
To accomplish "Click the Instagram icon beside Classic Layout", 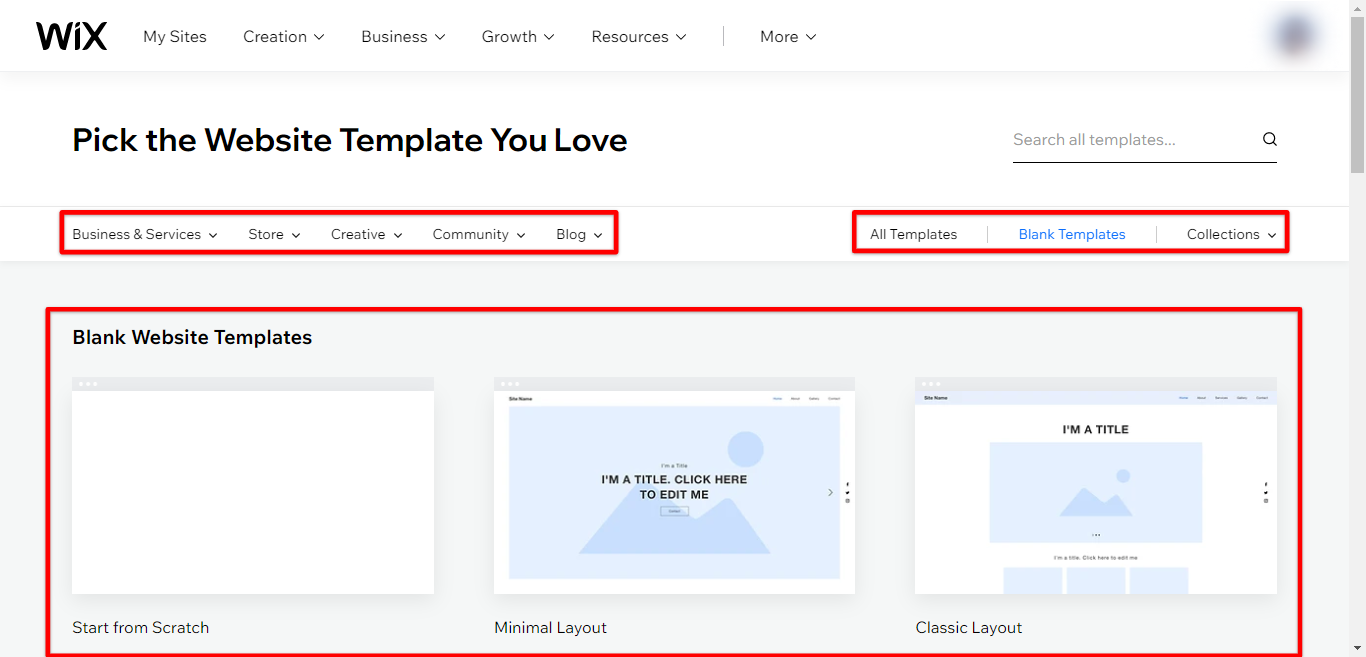I will tap(1266, 501).
